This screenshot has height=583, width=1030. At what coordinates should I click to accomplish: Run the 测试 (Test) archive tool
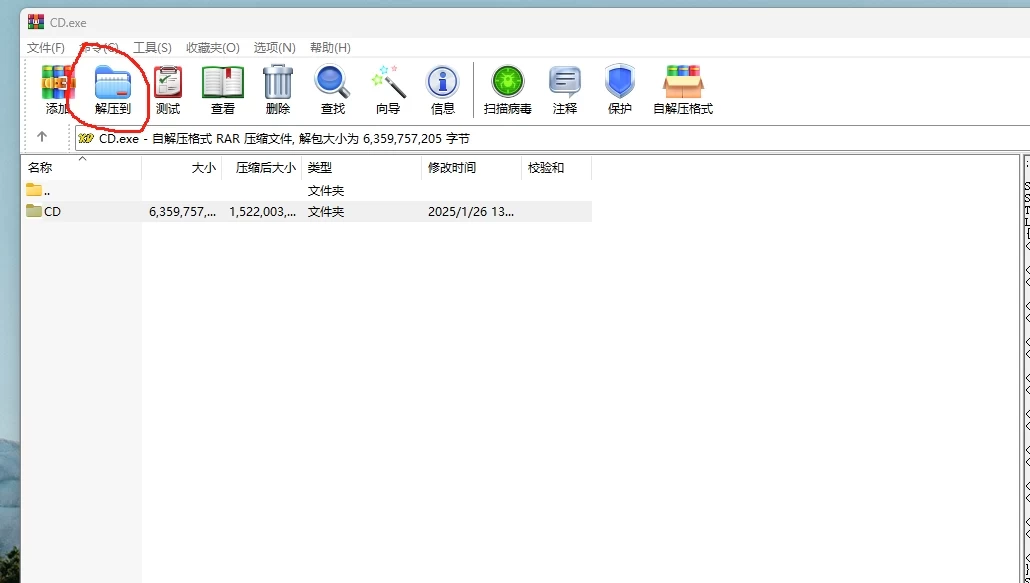click(166, 88)
